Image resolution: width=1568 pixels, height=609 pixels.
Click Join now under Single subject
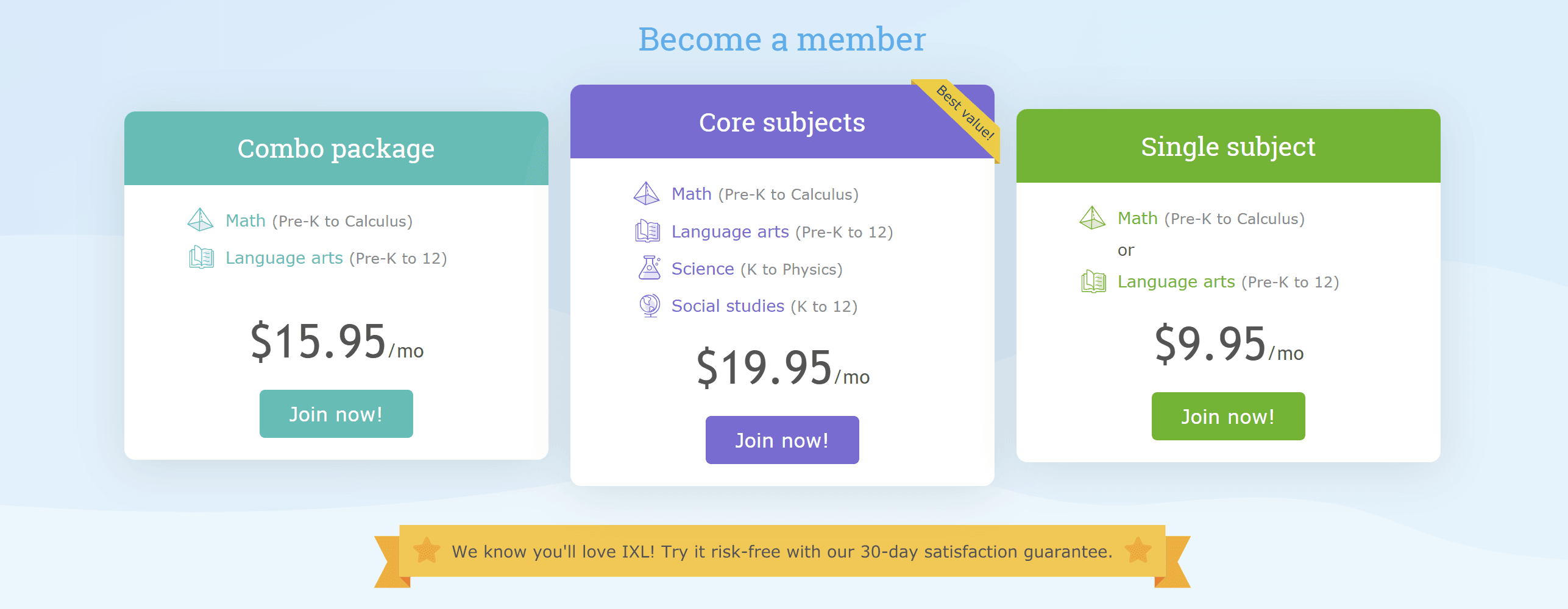(x=1227, y=416)
